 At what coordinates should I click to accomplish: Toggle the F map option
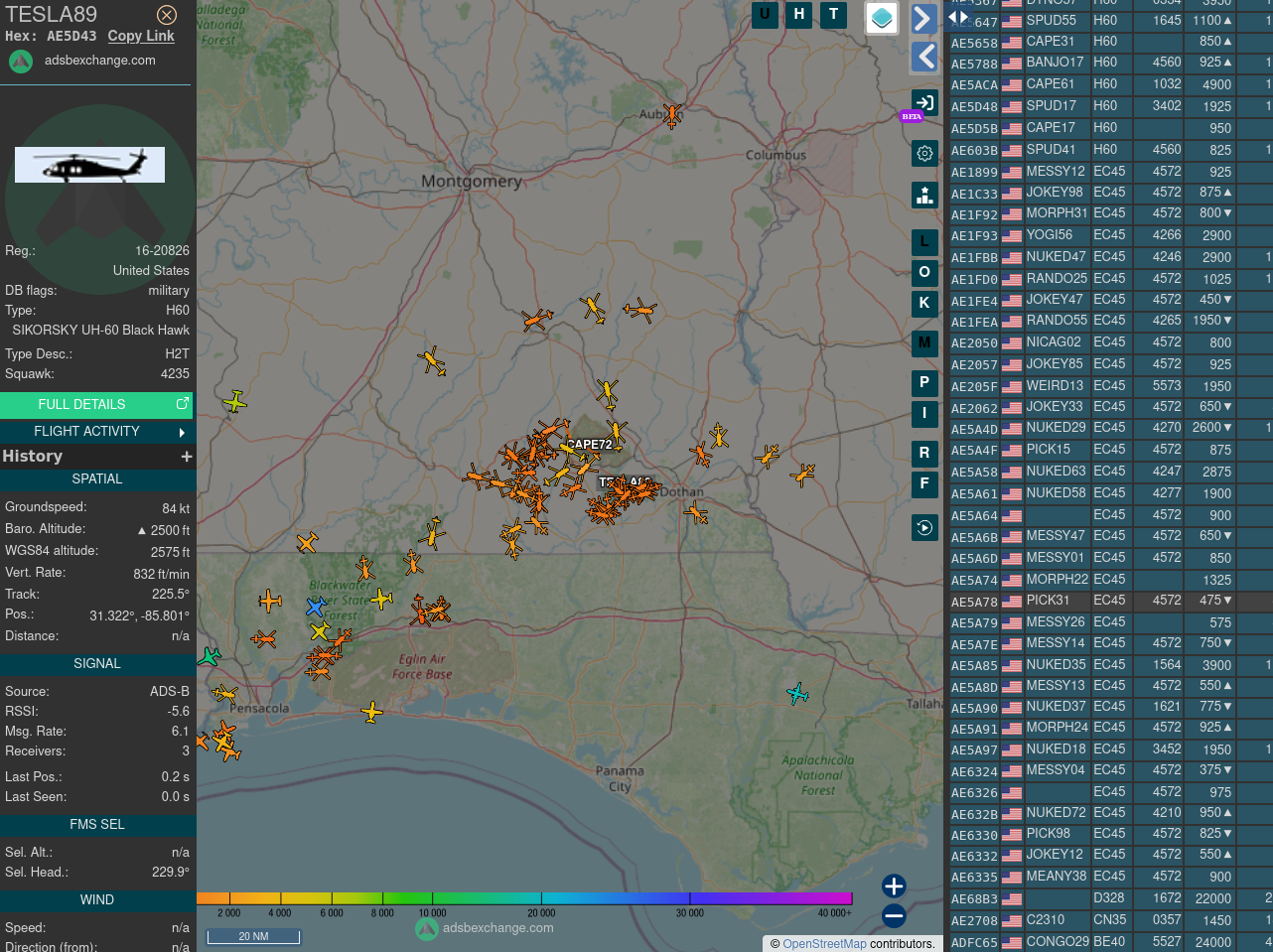924,484
